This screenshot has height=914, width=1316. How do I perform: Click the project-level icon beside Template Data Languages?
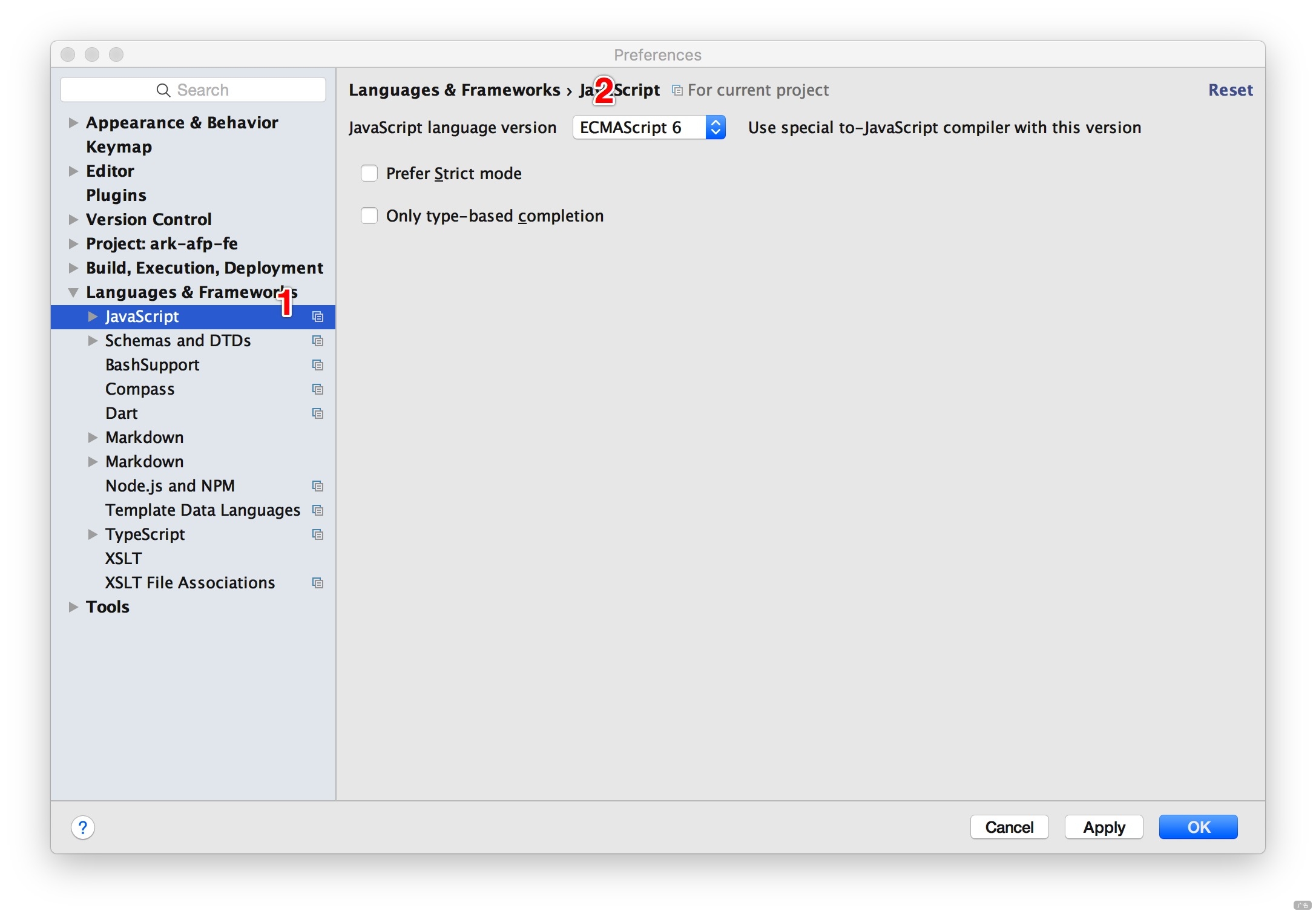click(x=317, y=510)
